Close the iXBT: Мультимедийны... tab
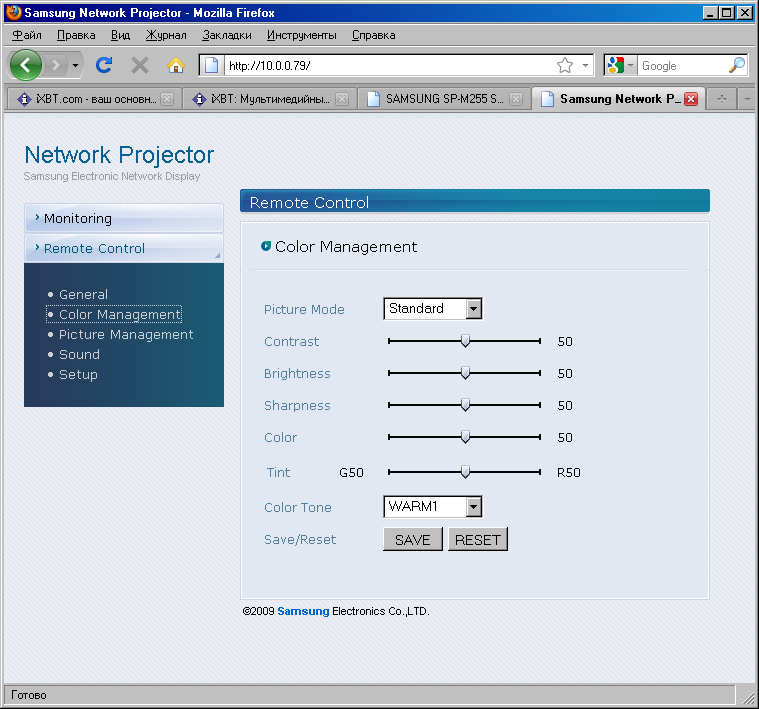This screenshot has height=709, width=759. pyautogui.click(x=342, y=99)
